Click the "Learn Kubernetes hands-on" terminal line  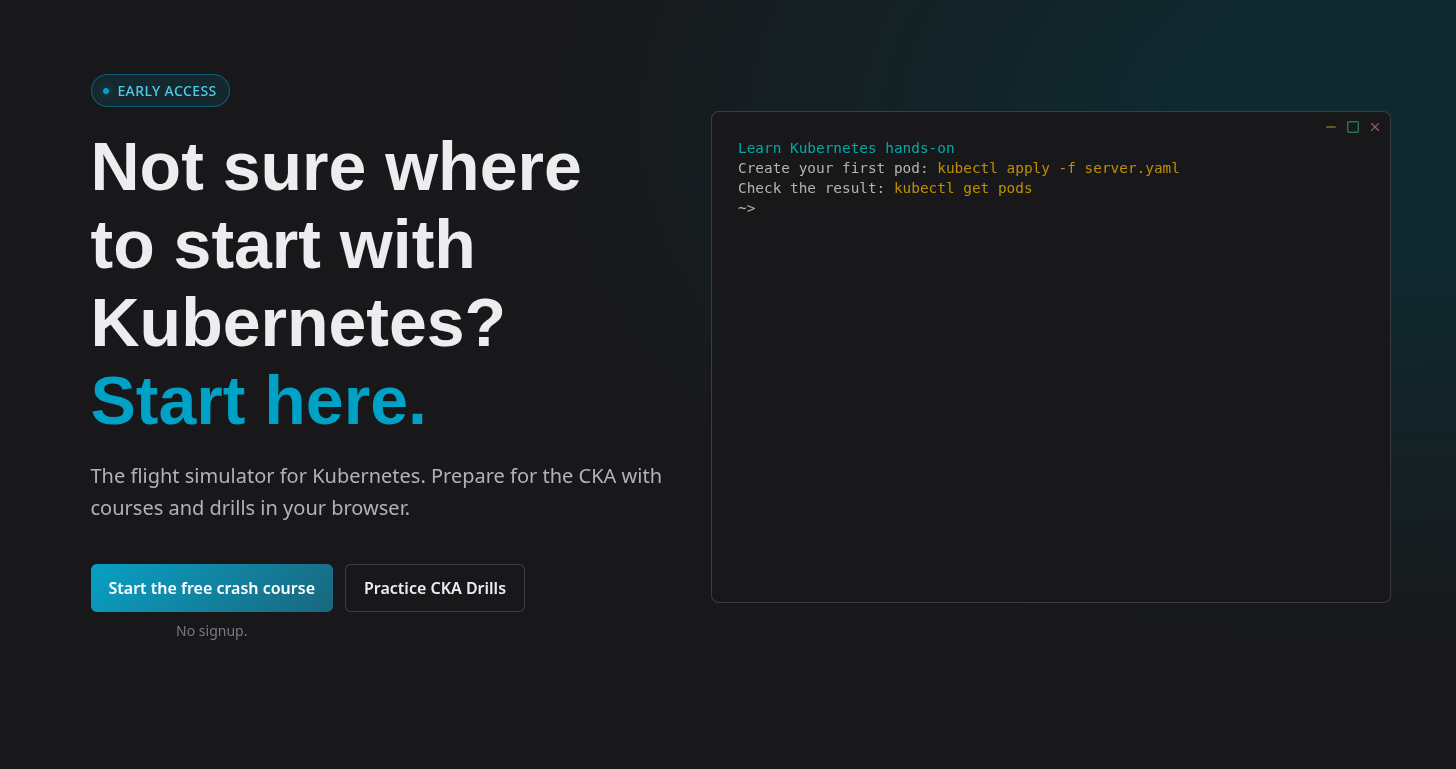(x=846, y=148)
